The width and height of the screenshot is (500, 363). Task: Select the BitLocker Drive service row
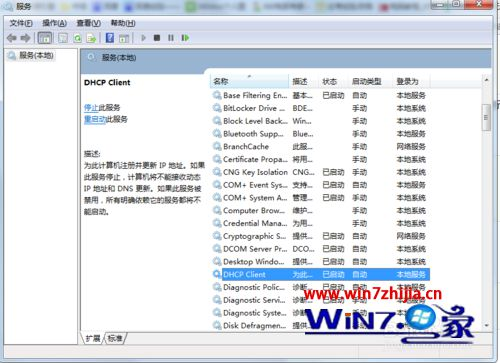point(321,108)
